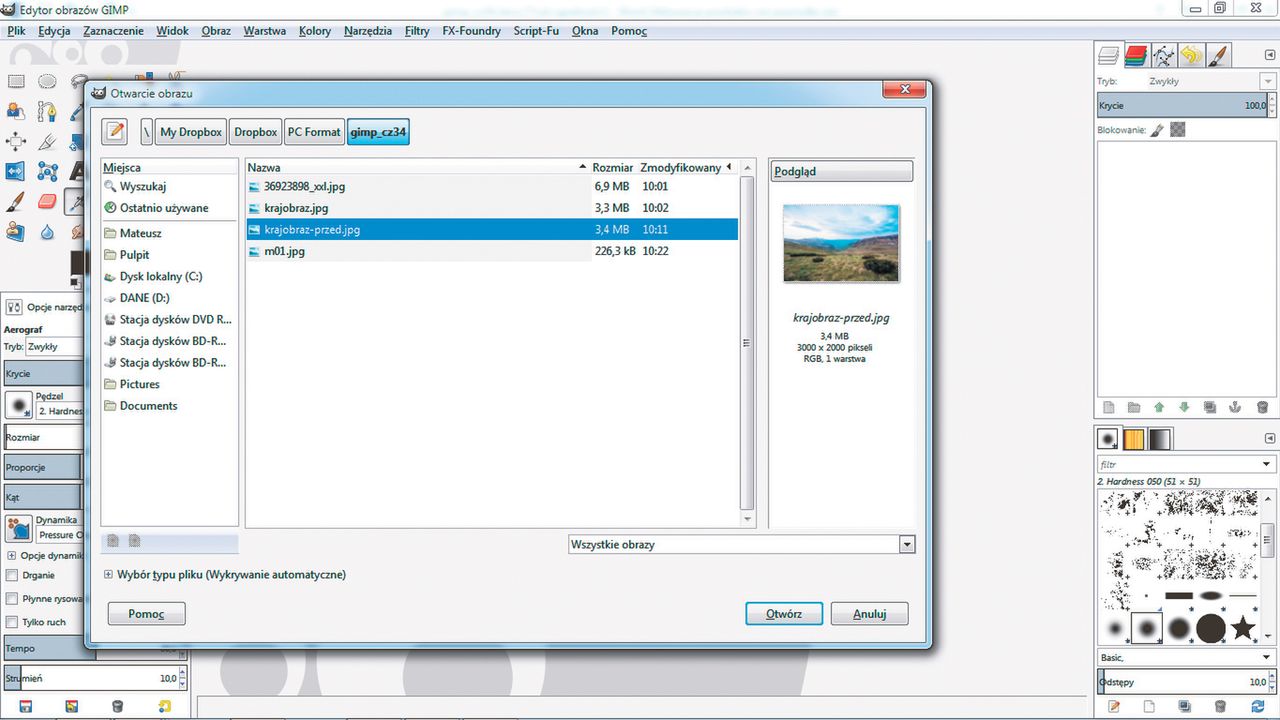The image size is (1280, 720).
Task: Open the Warstwa menu
Action: [x=265, y=31]
